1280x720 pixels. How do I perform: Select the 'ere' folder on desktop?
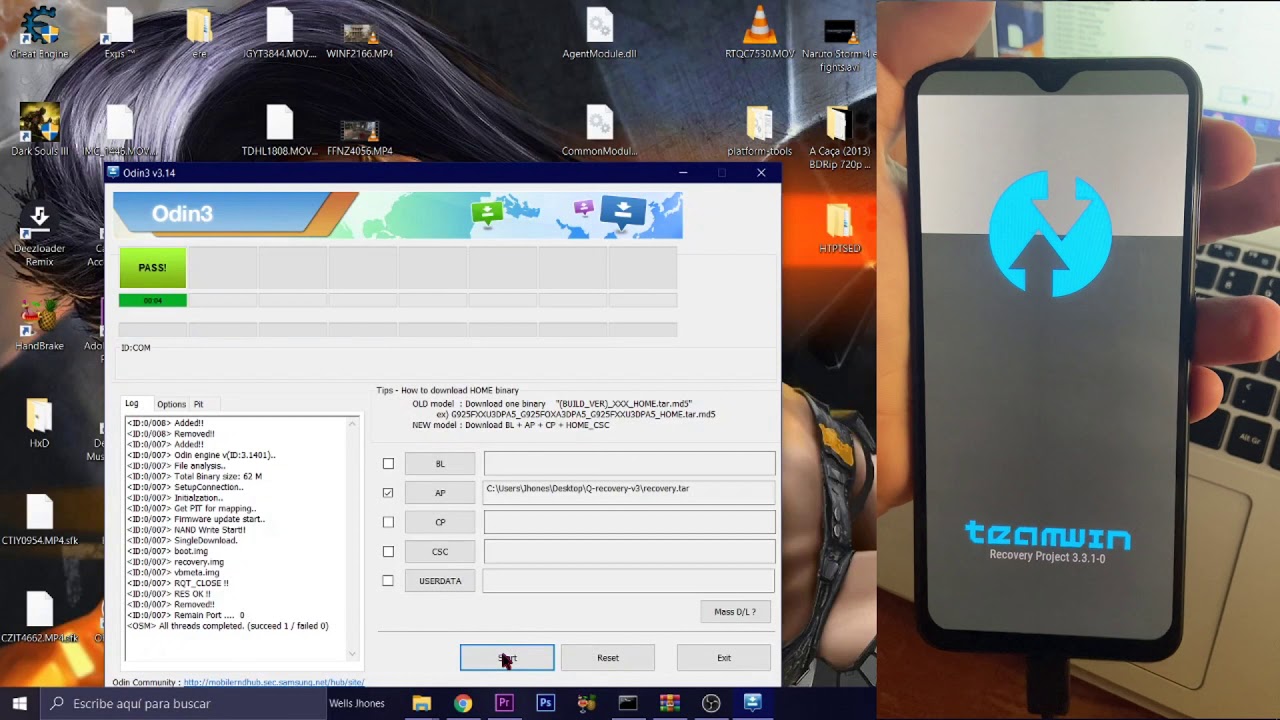point(199,33)
